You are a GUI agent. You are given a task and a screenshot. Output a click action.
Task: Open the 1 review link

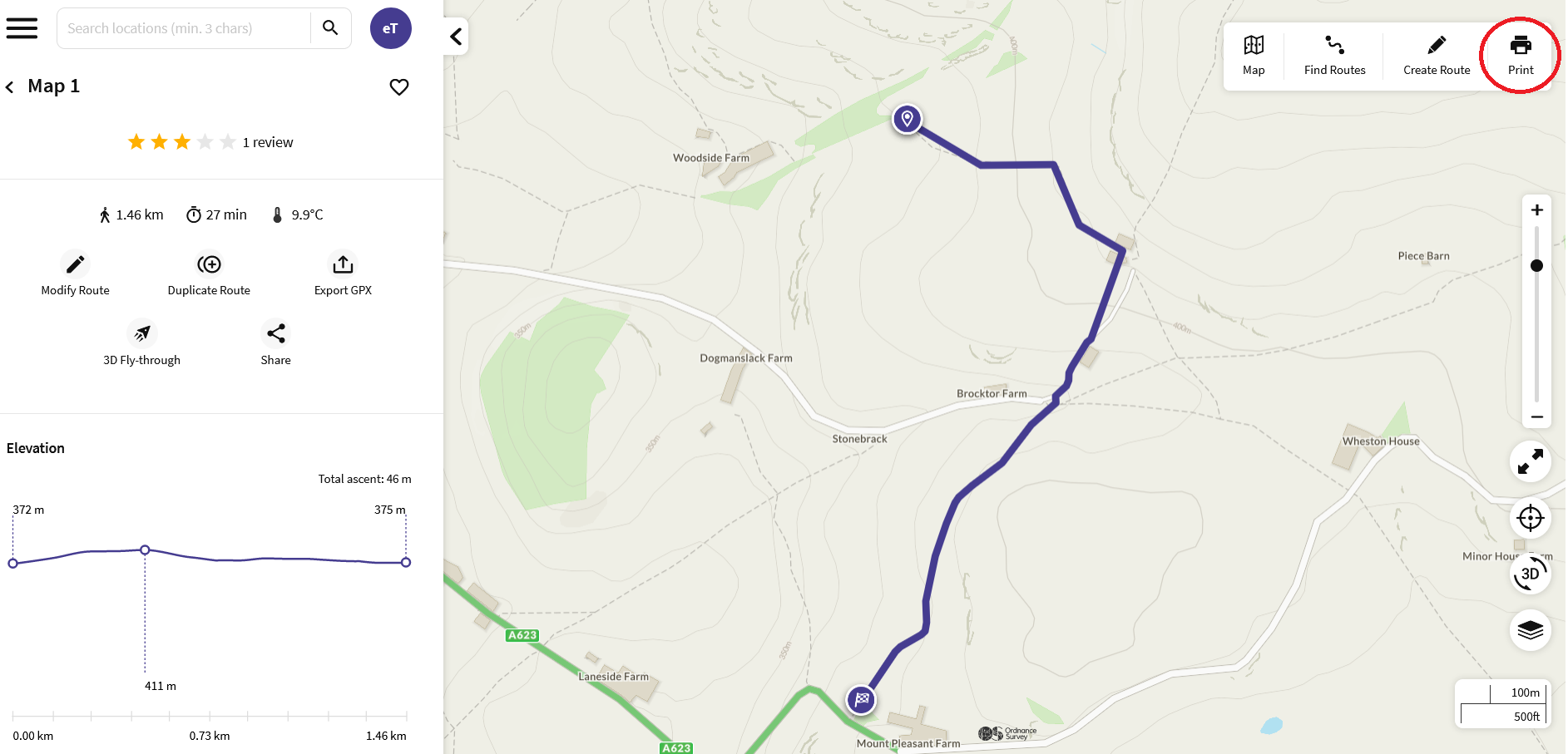267,141
